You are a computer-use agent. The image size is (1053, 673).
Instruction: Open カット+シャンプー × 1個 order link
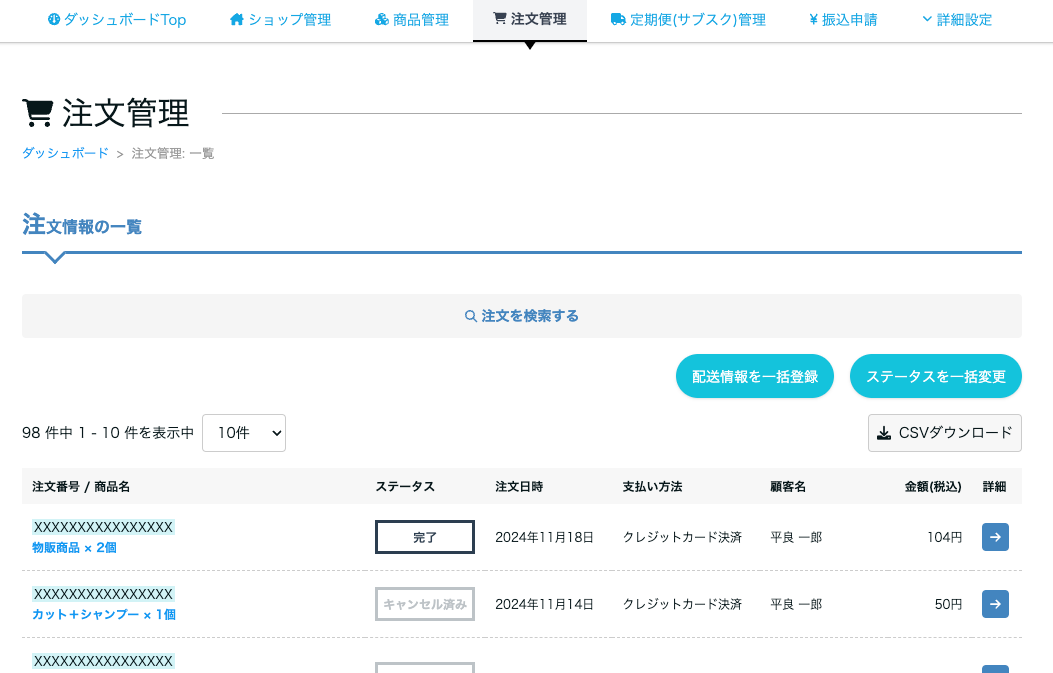[x=104, y=614]
